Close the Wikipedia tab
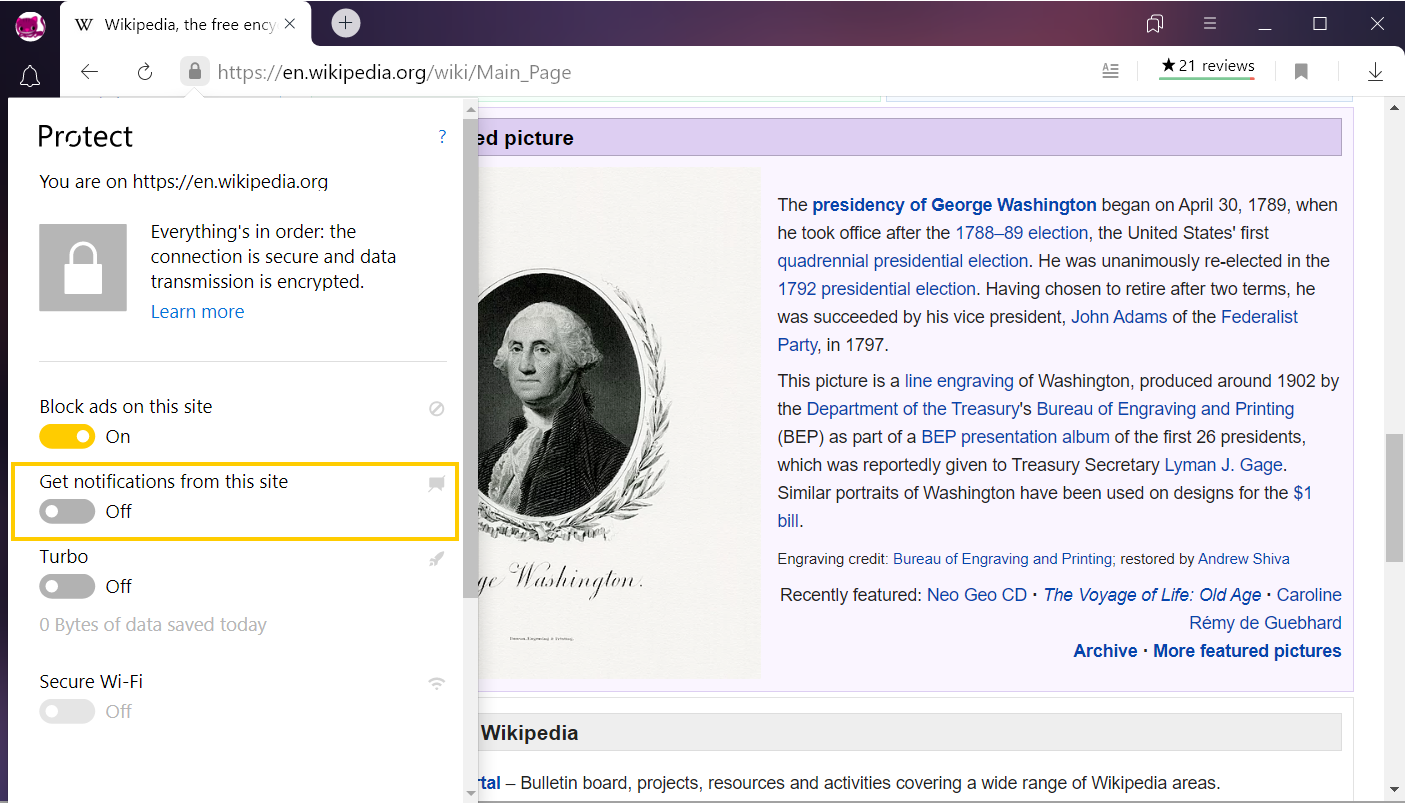This screenshot has width=1405, height=803. (x=290, y=23)
